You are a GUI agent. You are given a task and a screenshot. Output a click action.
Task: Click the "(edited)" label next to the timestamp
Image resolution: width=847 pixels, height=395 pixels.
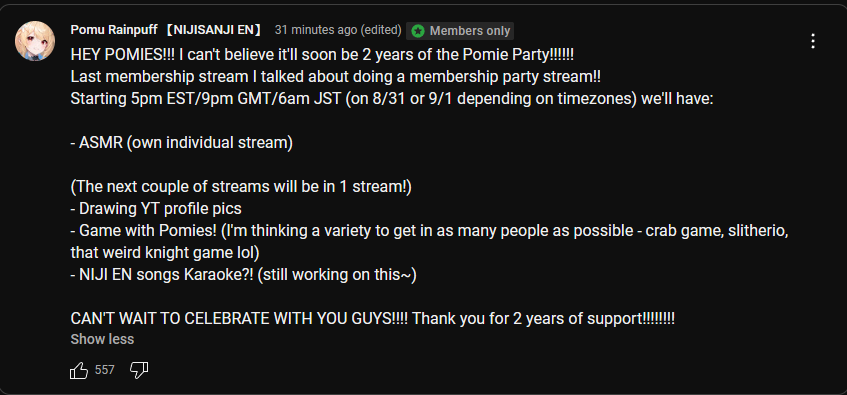click(x=382, y=30)
